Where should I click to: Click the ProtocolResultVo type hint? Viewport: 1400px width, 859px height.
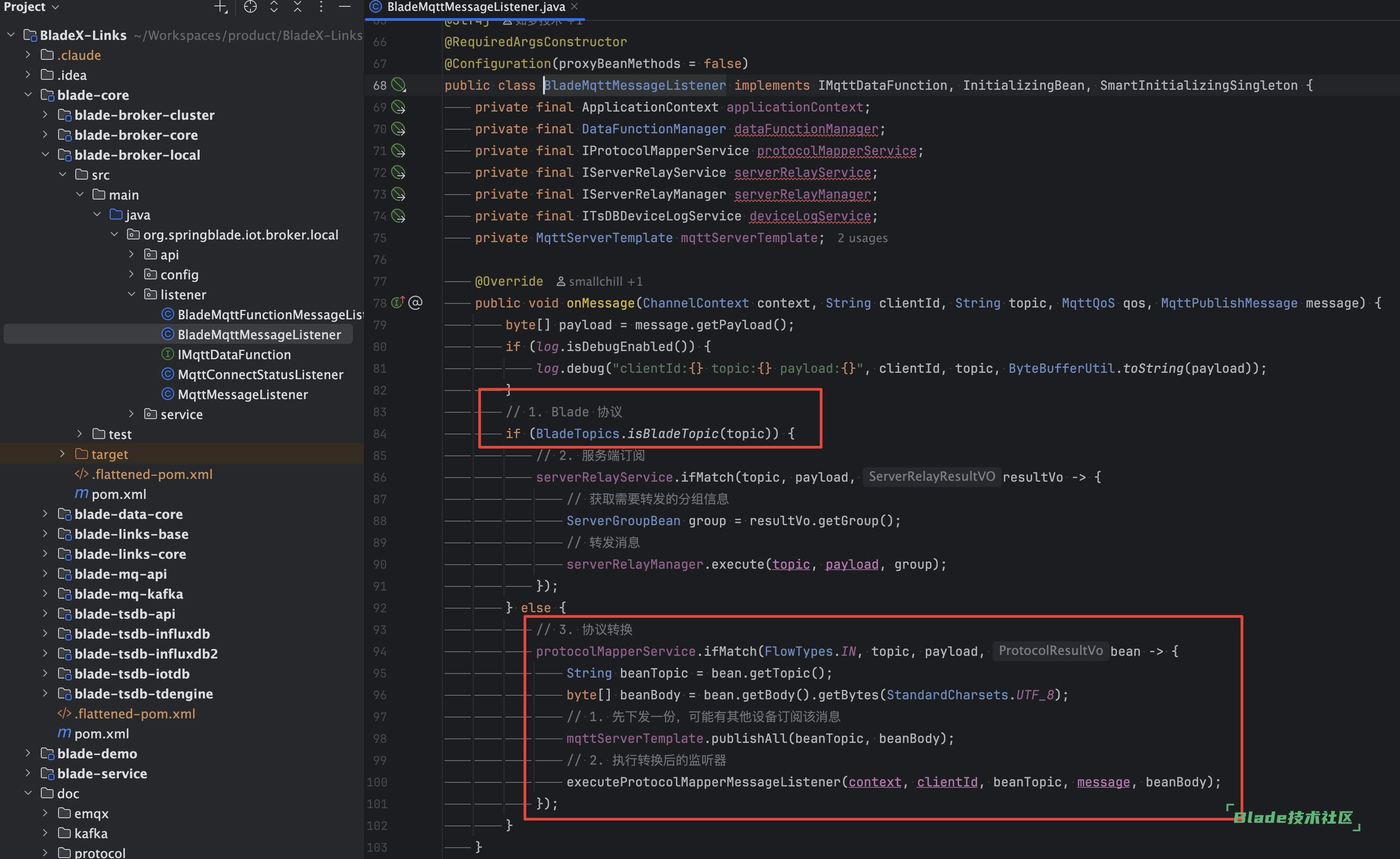pos(1050,650)
